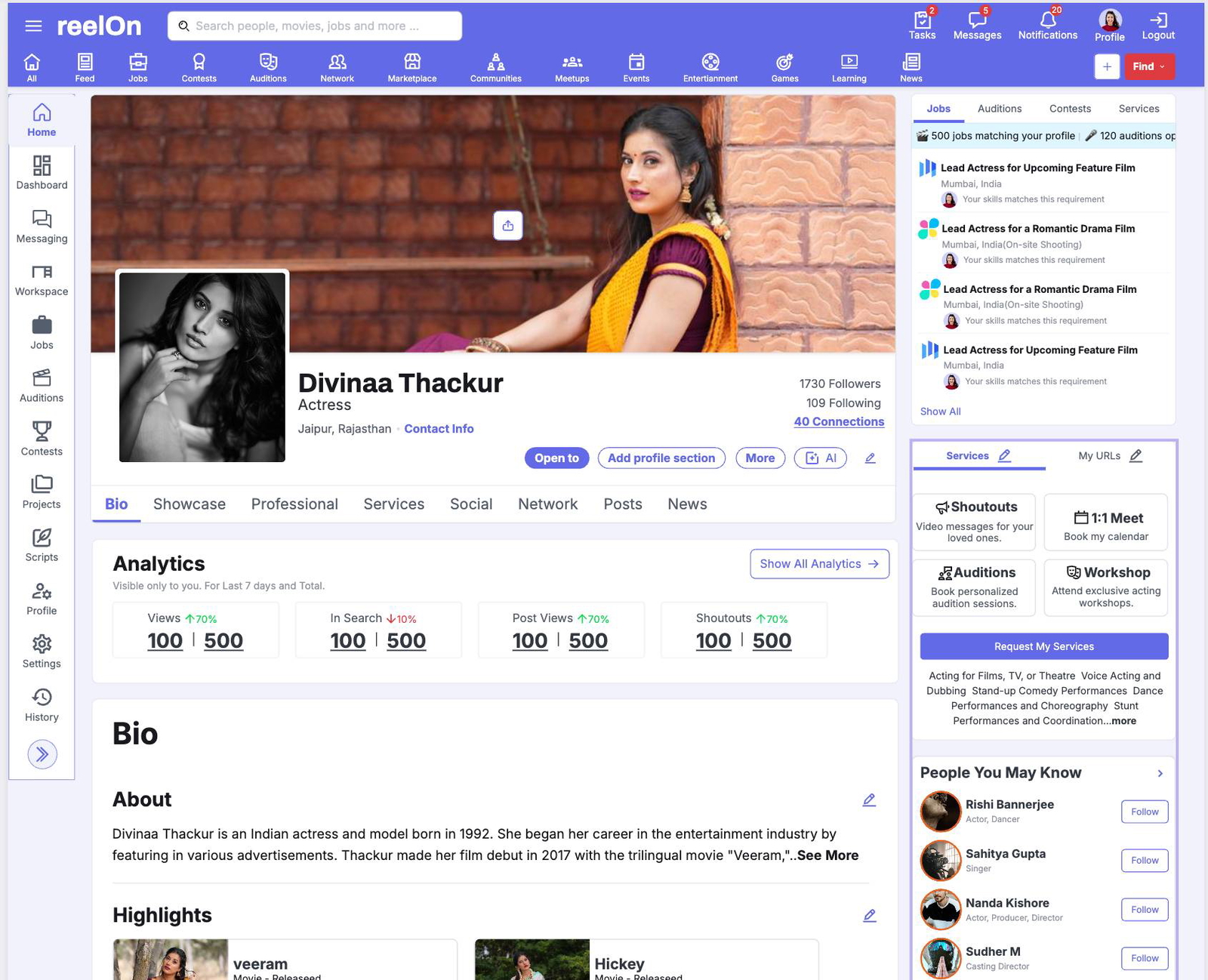Expand People You May Know chevron
The width and height of the screenshot is (1208, 980).
coord(1160,773)
